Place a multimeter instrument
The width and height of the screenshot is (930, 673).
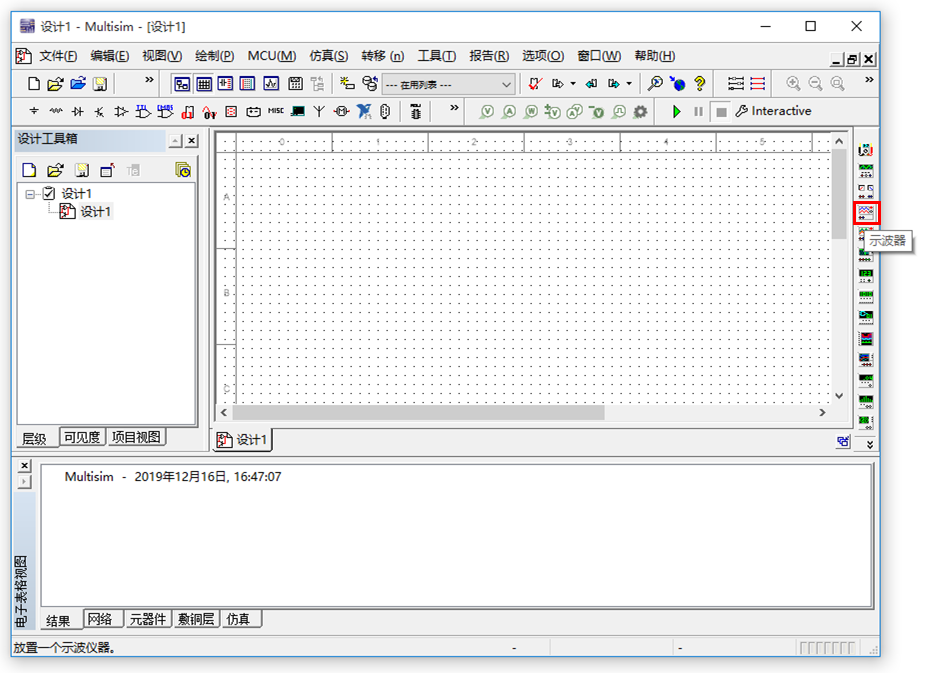point(866,149)
